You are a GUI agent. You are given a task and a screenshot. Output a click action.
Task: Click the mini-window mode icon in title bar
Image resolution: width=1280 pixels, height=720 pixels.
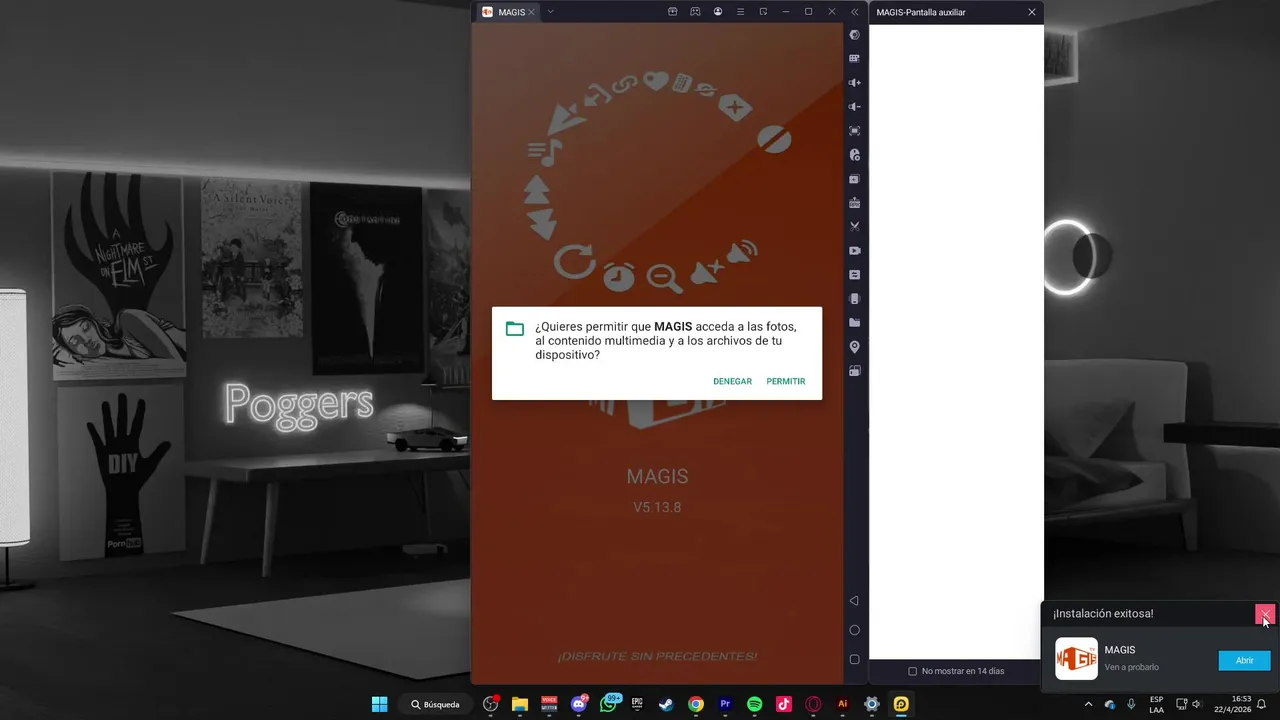point(763,12)
